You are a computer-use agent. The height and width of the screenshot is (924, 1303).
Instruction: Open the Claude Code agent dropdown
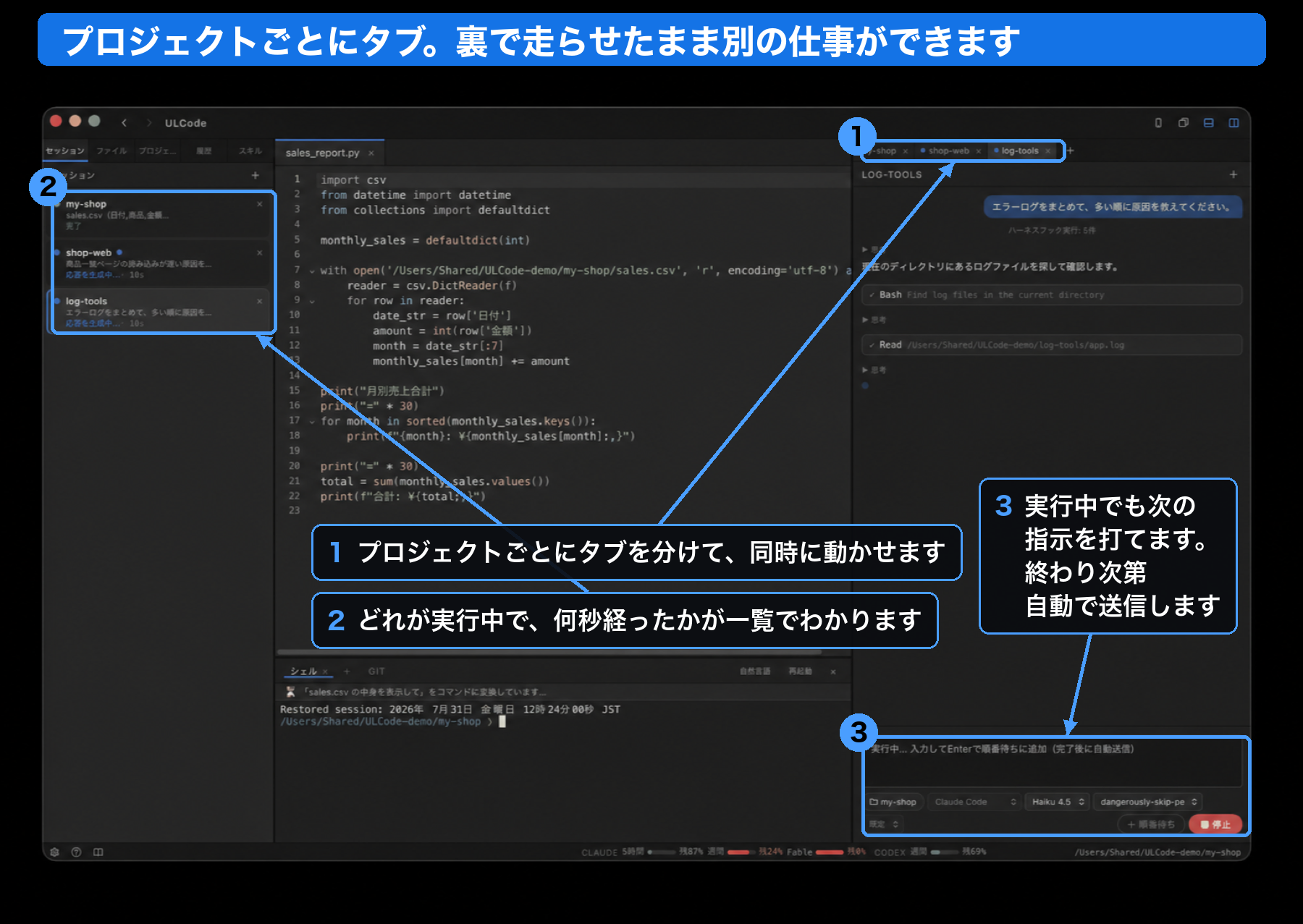[x=974, y=802]
